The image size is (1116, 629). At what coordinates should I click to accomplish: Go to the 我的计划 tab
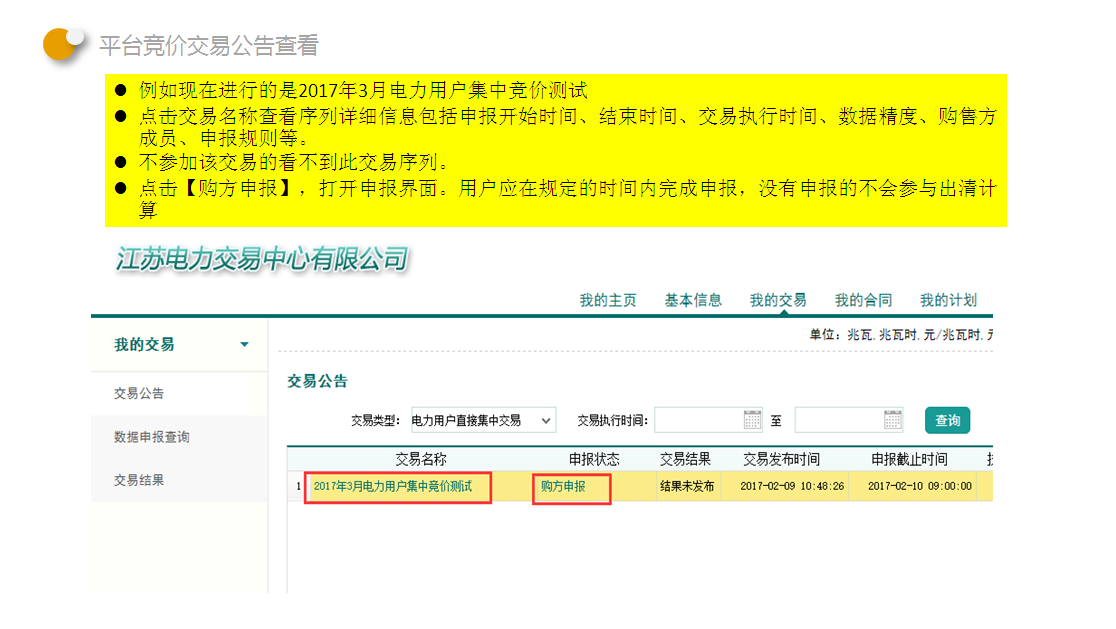tap(948, 300)
